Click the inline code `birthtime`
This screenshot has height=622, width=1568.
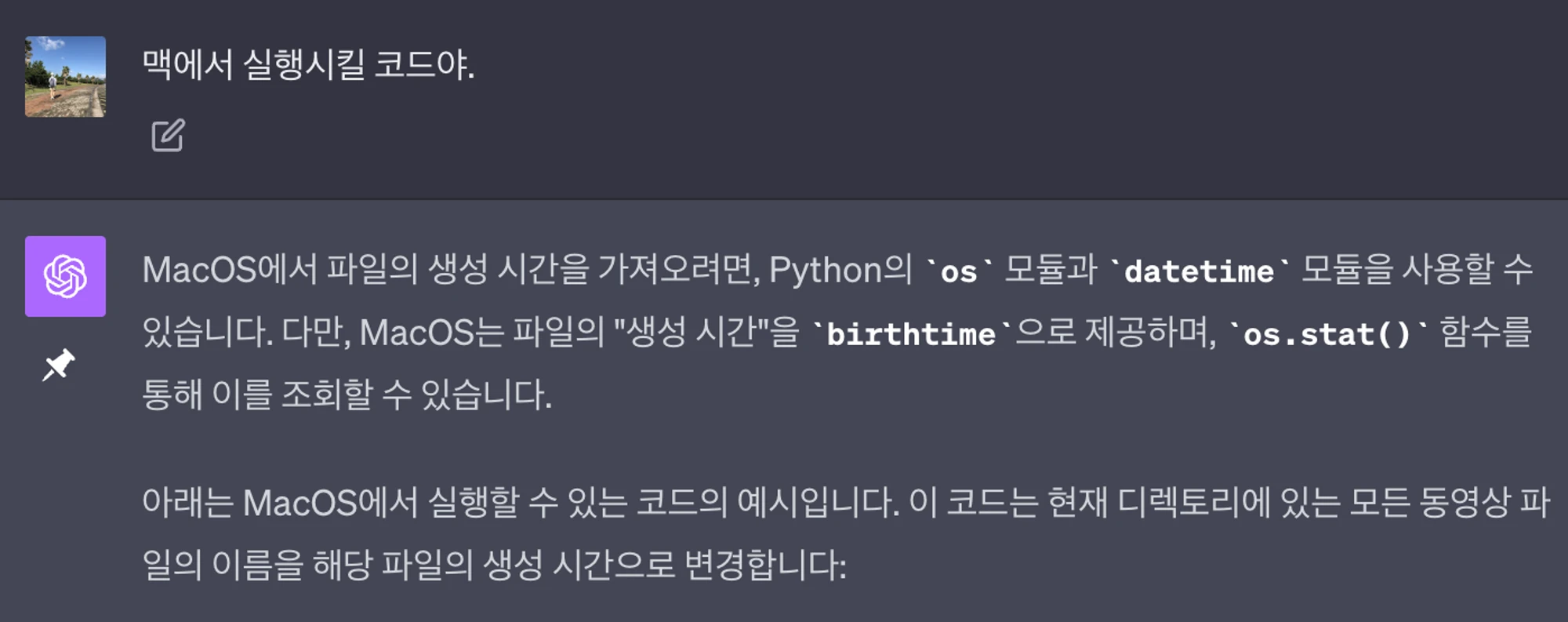(911, 334)
